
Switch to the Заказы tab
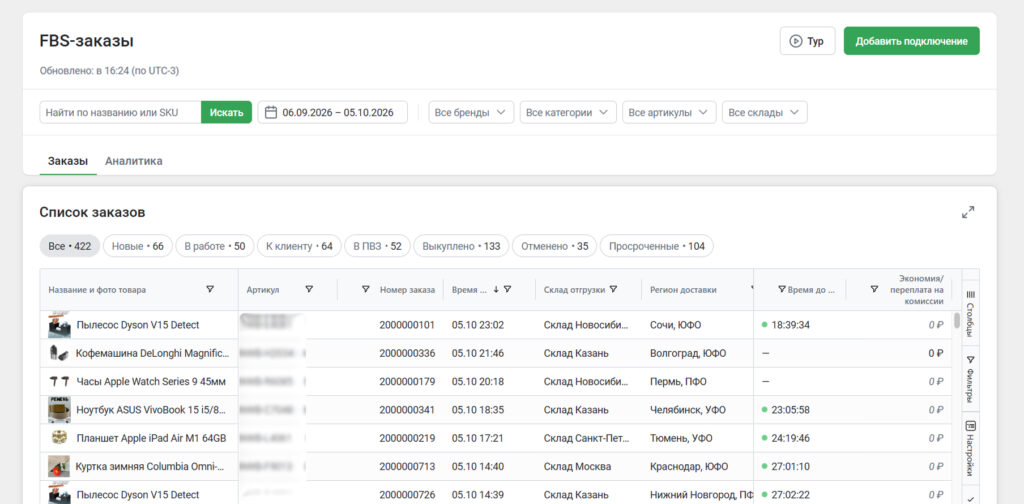tap(68, 161)
